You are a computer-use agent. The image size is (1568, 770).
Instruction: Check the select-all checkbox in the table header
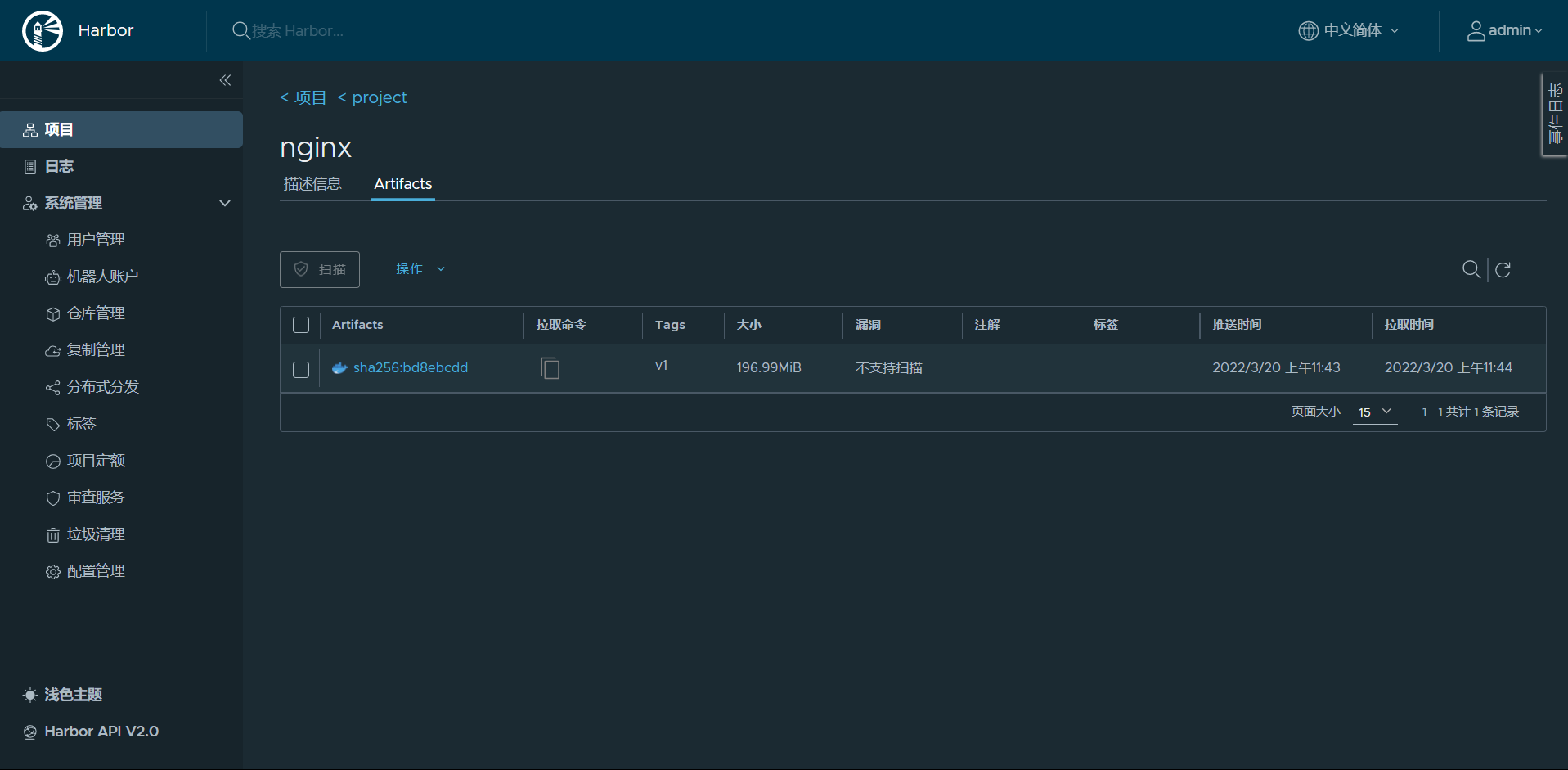click(x=300, y=325)
